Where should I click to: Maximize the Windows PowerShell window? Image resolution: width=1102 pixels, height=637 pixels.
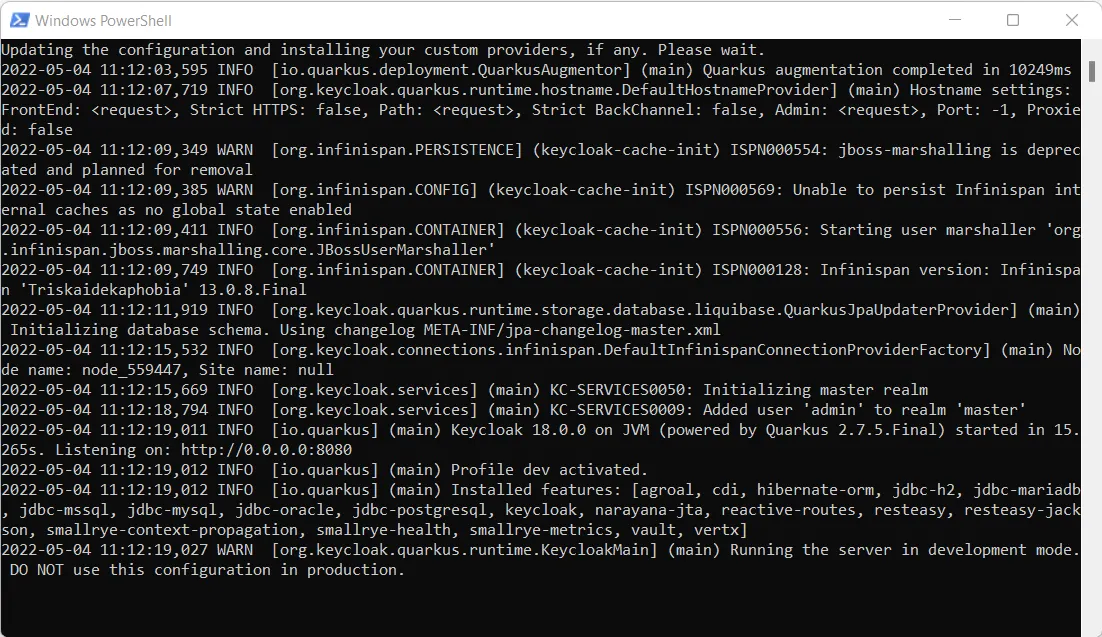(1013, 20)
